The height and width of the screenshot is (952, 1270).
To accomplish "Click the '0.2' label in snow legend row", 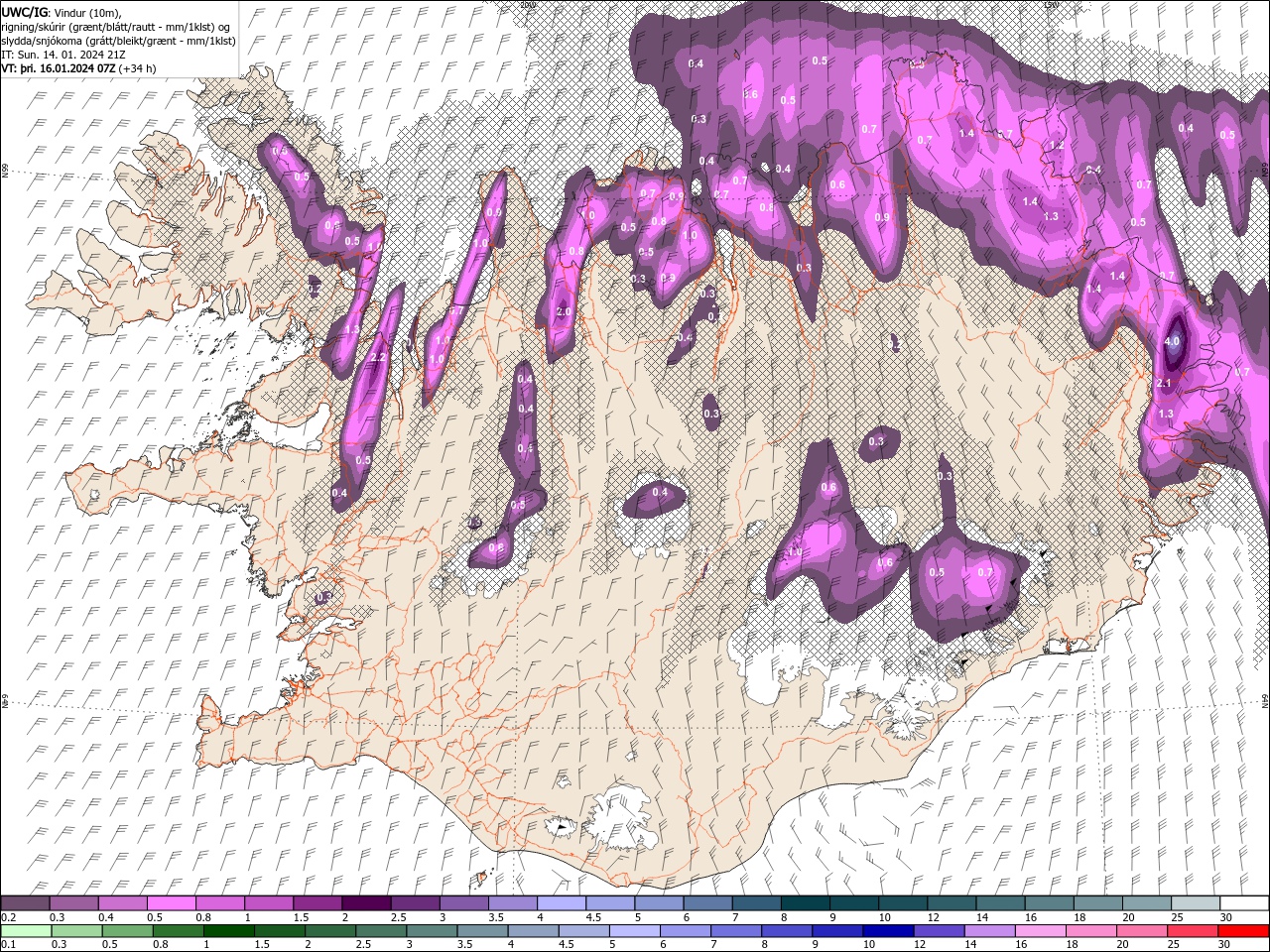I will tap(8, 917).
